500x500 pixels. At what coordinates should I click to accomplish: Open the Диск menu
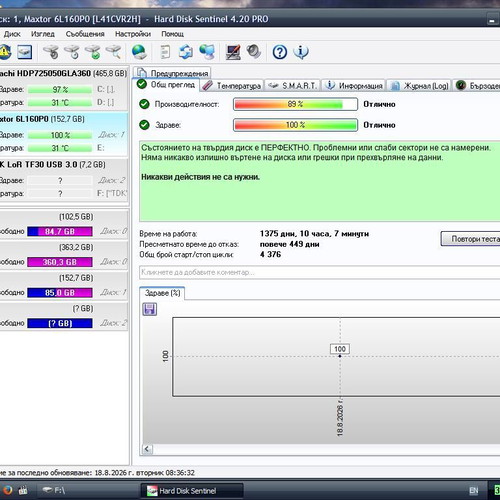click(x=12, y=34)
